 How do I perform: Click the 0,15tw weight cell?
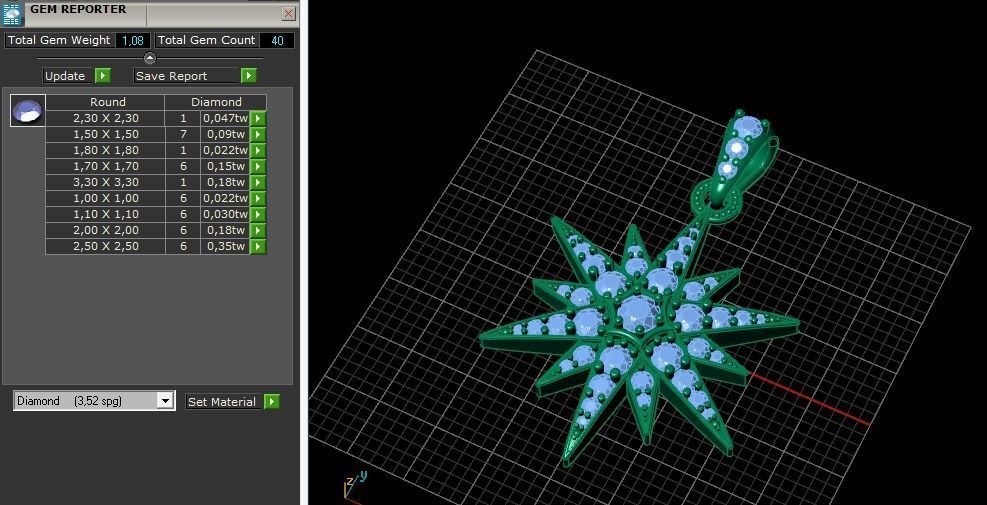point(225,166)
